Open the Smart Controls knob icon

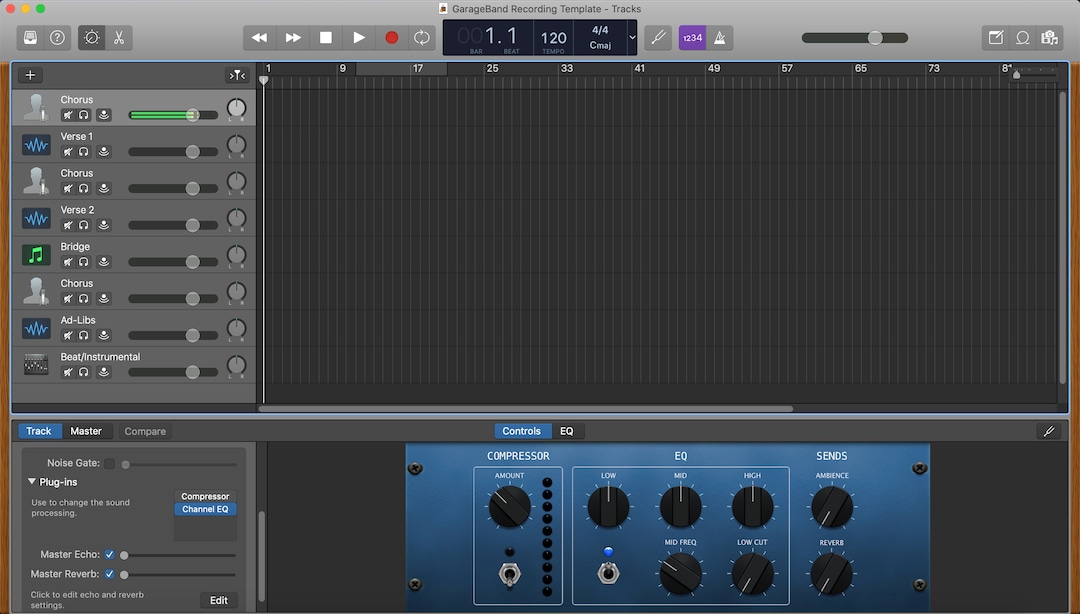click(x=91, y=37)
